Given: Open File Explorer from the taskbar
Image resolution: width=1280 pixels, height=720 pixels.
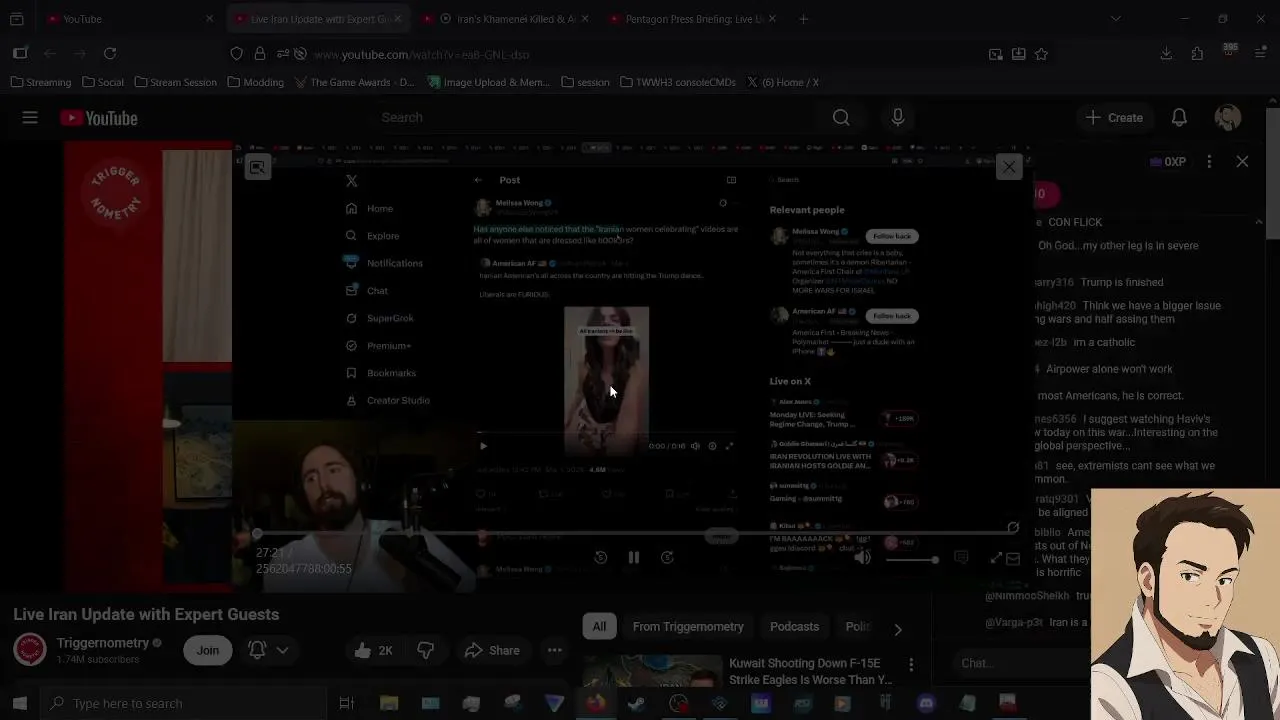Looking at the screenshot, I should tap(389, 703).
